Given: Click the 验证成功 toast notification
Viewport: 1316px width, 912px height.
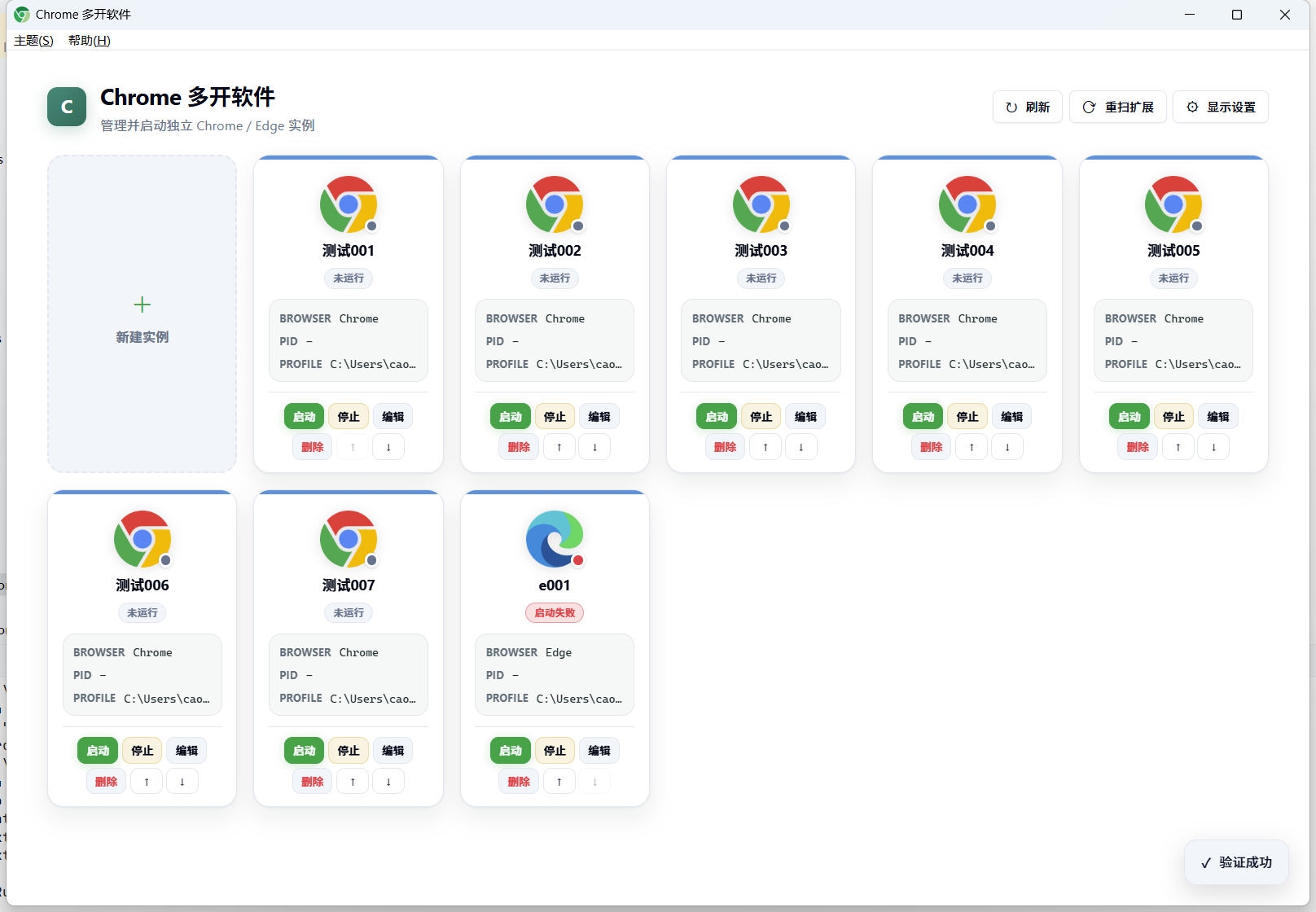Looking at the screenshot, I should click(x=1236, y=862).
